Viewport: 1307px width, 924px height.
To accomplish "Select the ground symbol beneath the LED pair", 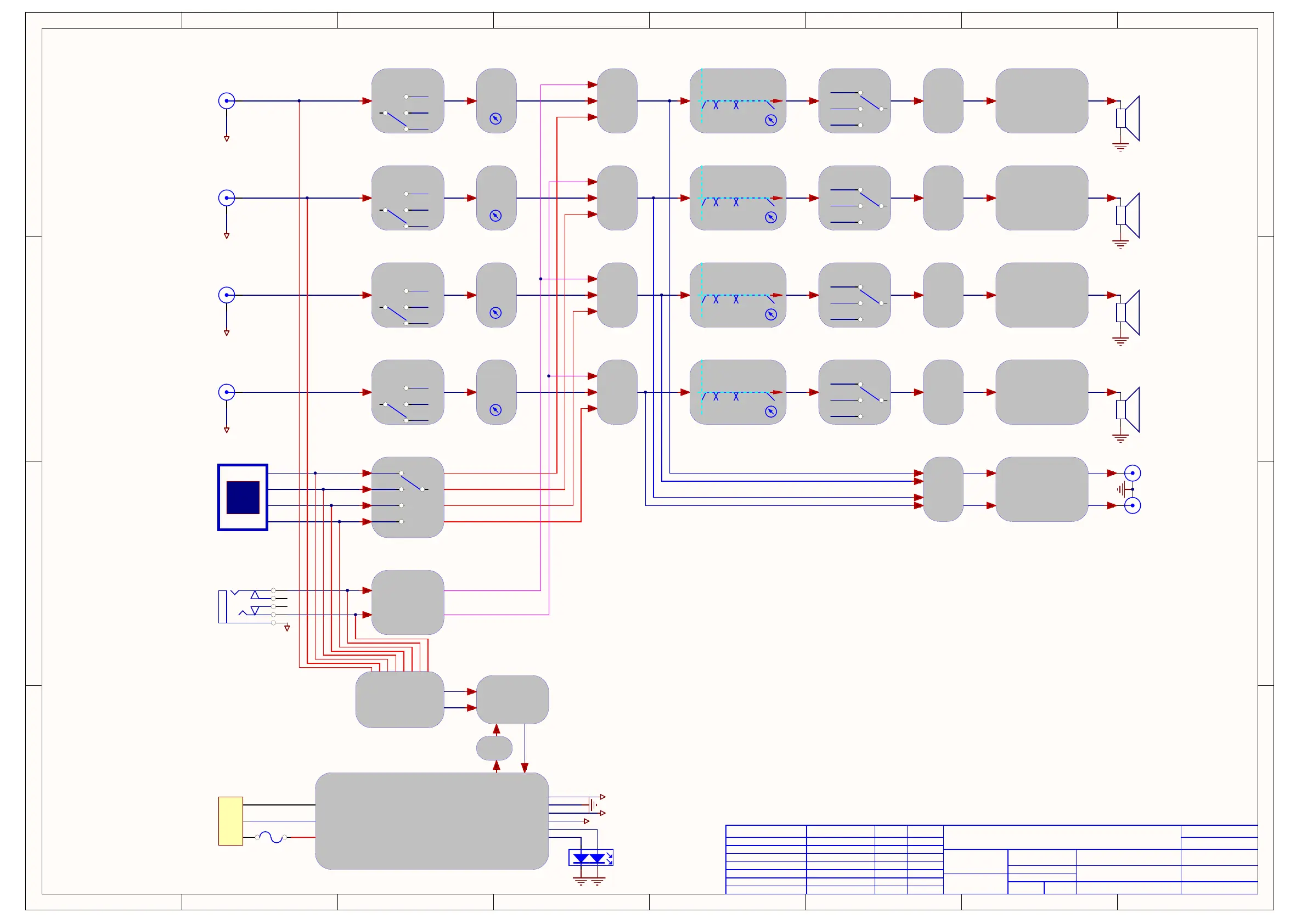I will pyautogui.click(x=589, y=882).
